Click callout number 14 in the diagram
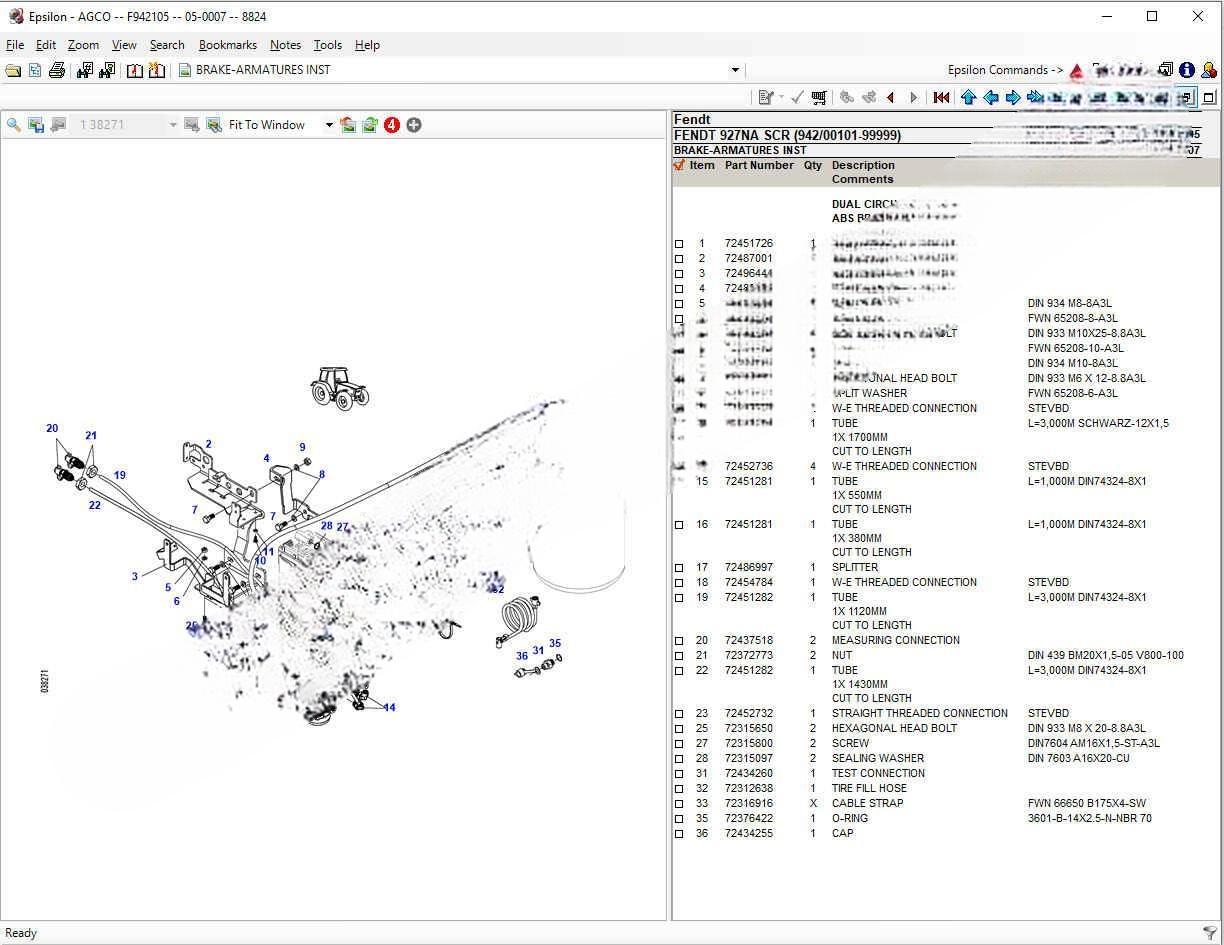Viewport: 1224px width, 945px height. pyautogui.click(x=389, y=708)
